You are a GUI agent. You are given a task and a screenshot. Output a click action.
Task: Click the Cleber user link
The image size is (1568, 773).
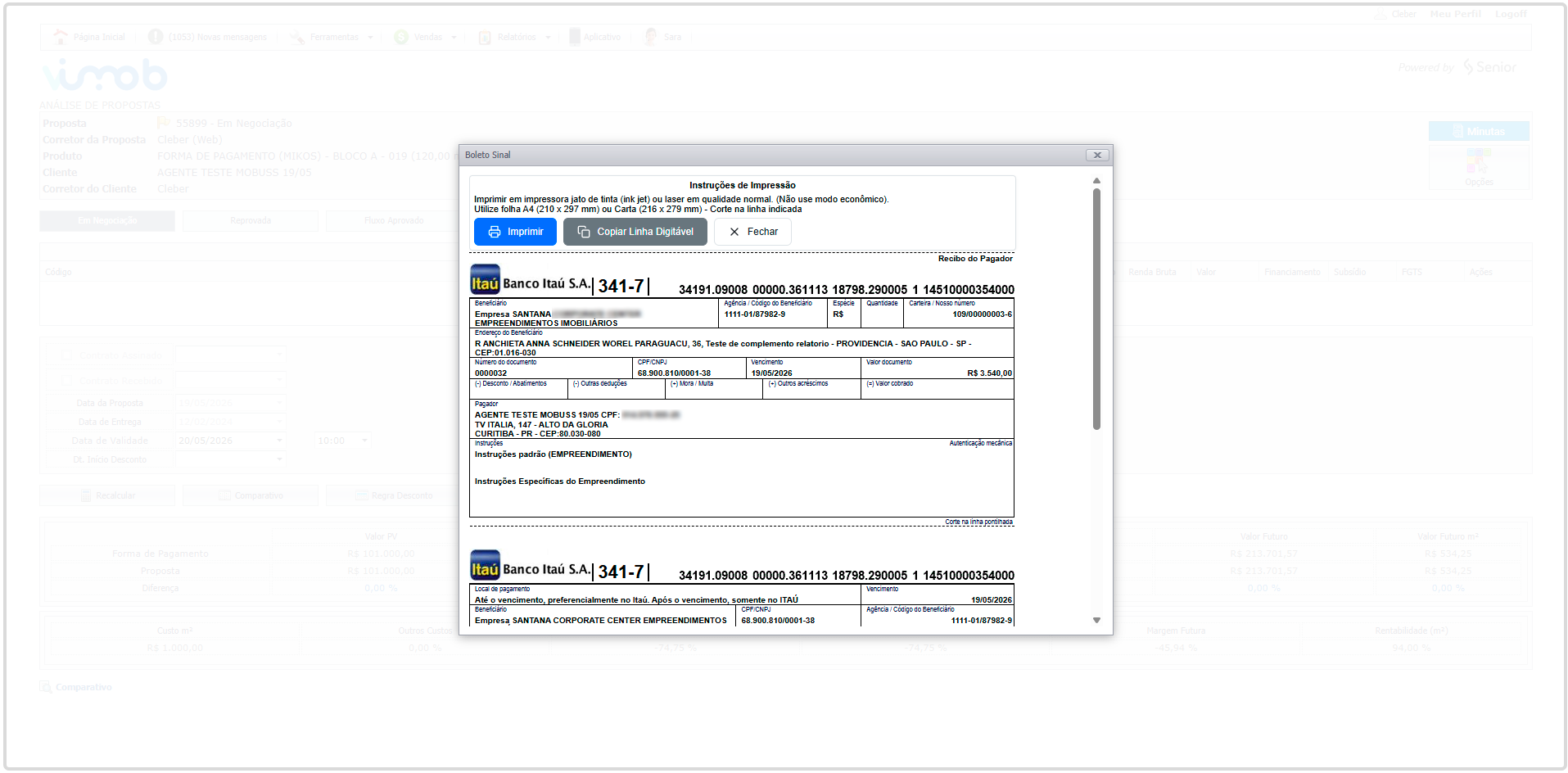coord(1403,14)
